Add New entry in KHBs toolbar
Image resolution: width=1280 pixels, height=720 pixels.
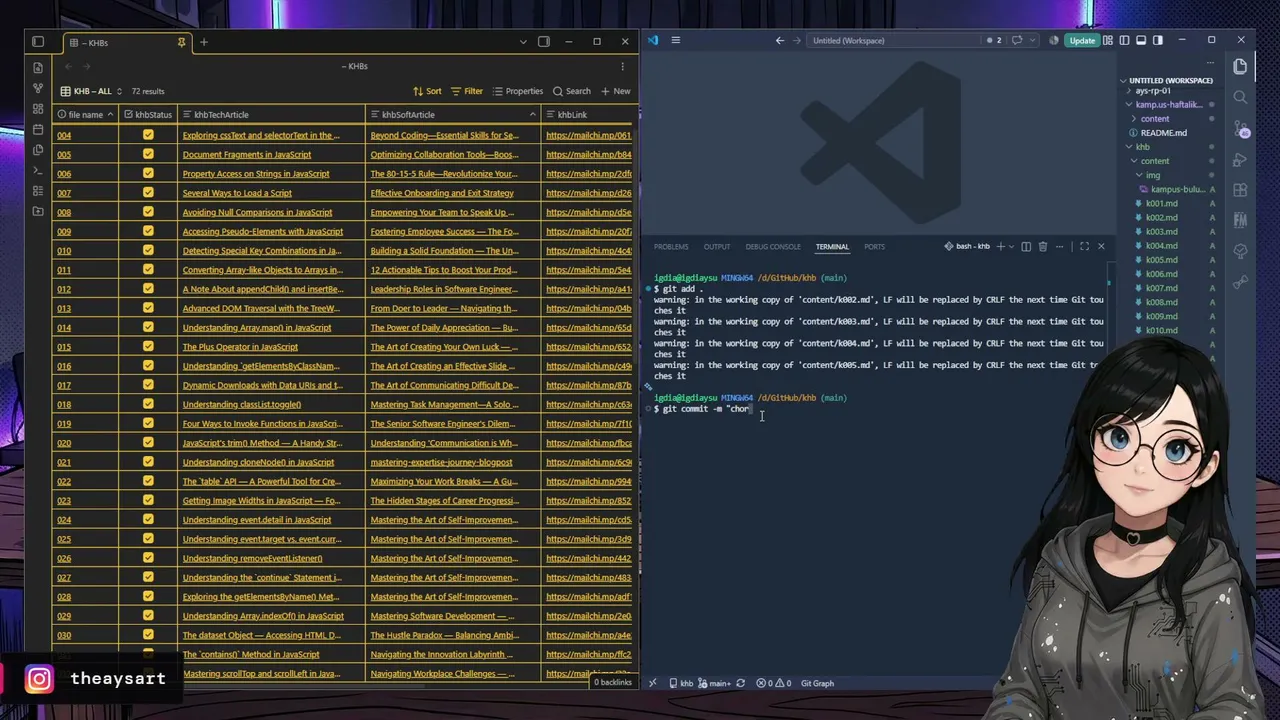pyautogui.click(x=615, y=91)
